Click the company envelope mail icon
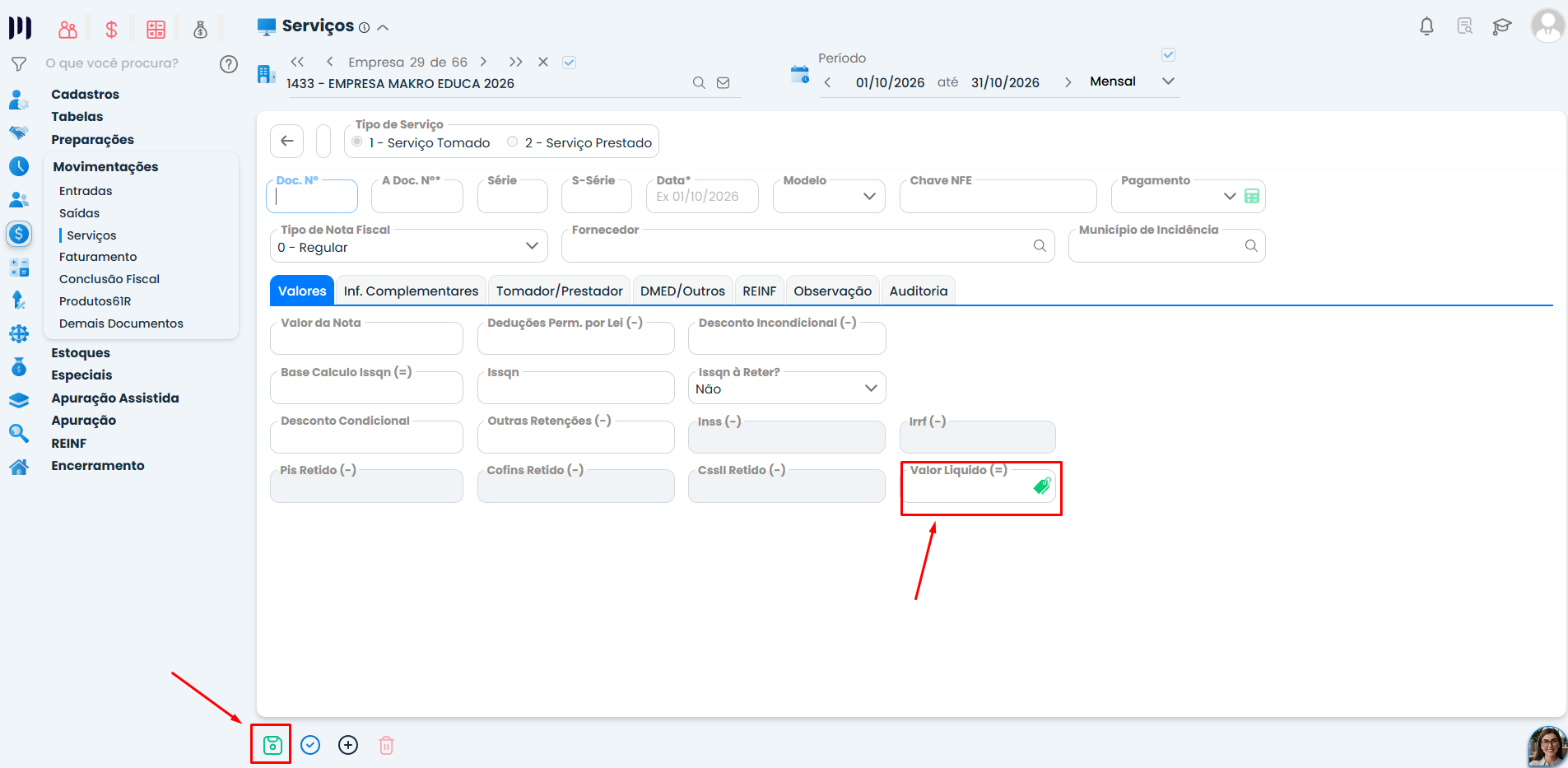 (724, 82)
